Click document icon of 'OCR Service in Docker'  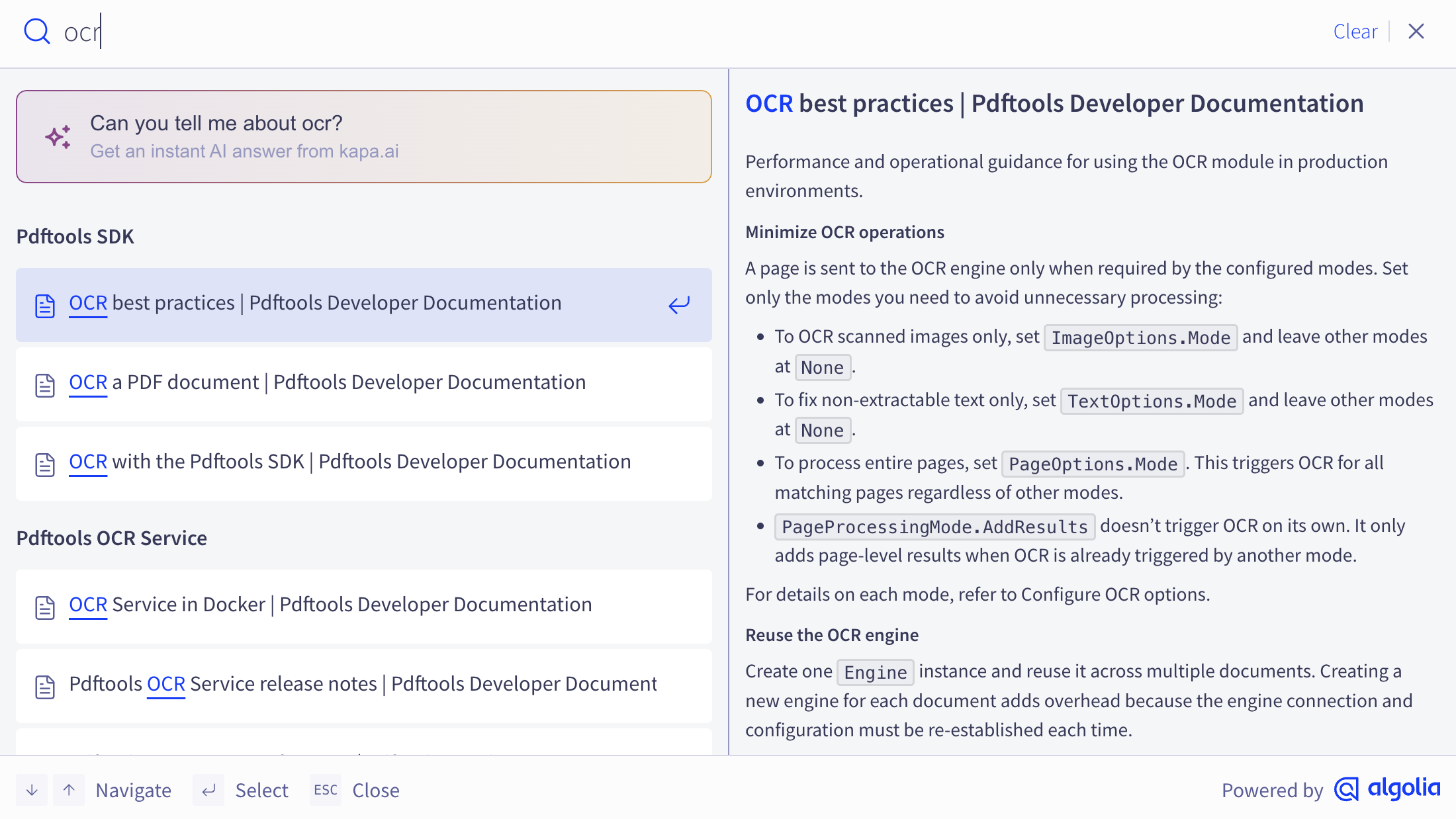click(x=45, y=607)
